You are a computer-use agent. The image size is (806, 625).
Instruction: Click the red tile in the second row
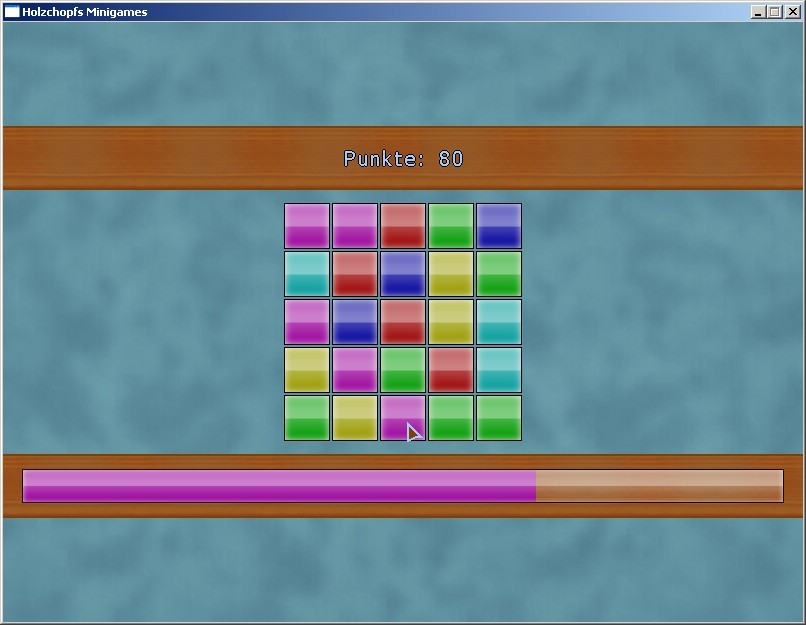click(x=355, y=274)
